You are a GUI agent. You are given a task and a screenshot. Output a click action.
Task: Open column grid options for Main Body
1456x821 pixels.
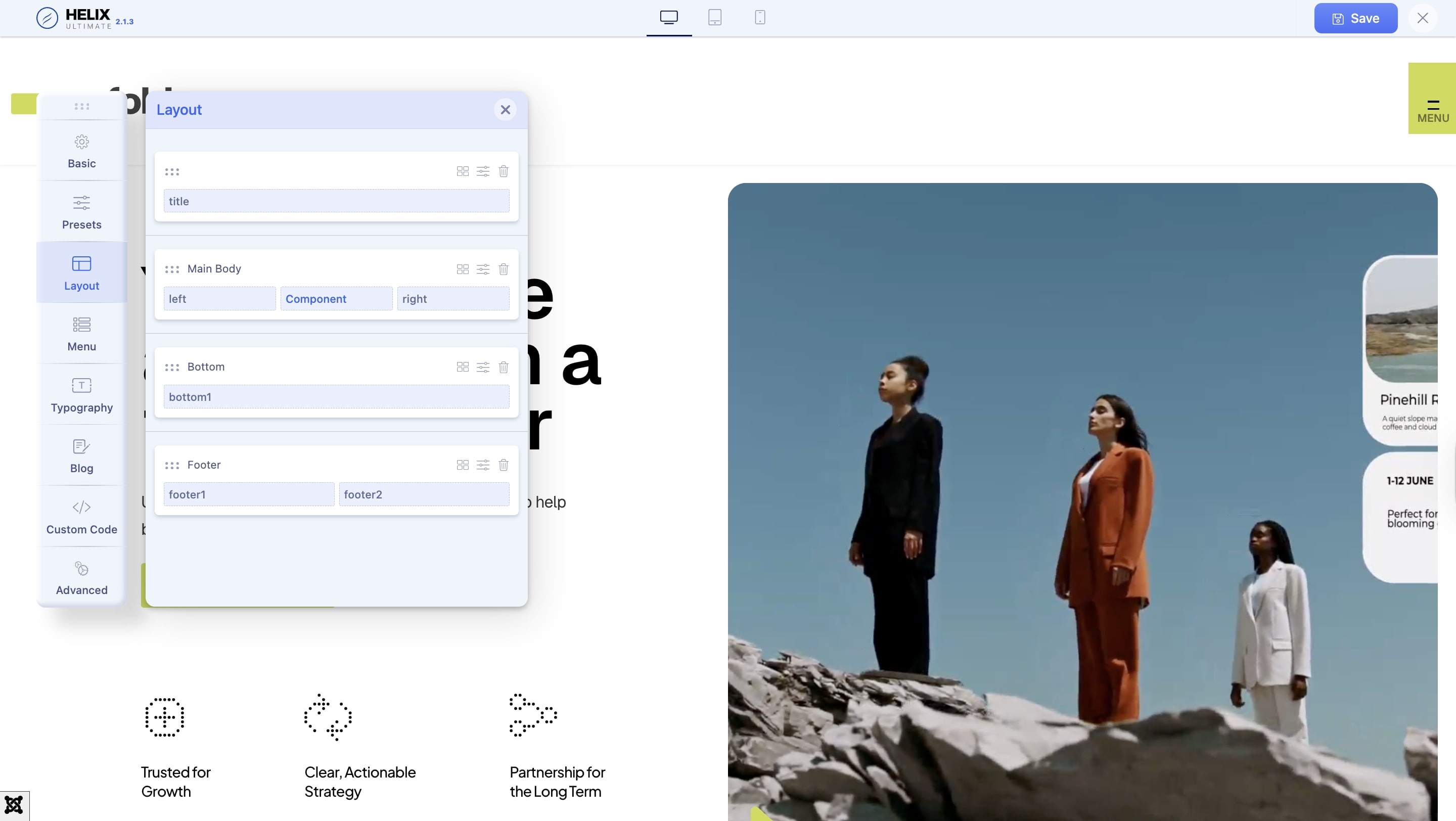pos(463,269)
